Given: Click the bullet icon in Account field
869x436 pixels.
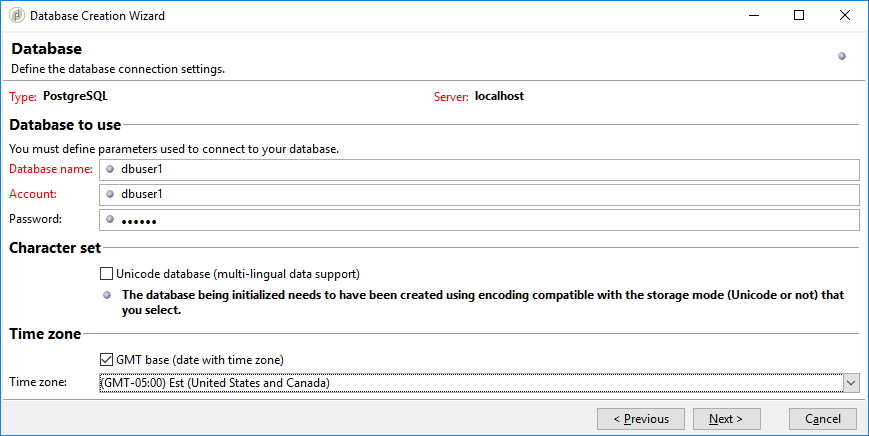Looking at the screenshot, I should pyautogui.click(x=110, y=194).
